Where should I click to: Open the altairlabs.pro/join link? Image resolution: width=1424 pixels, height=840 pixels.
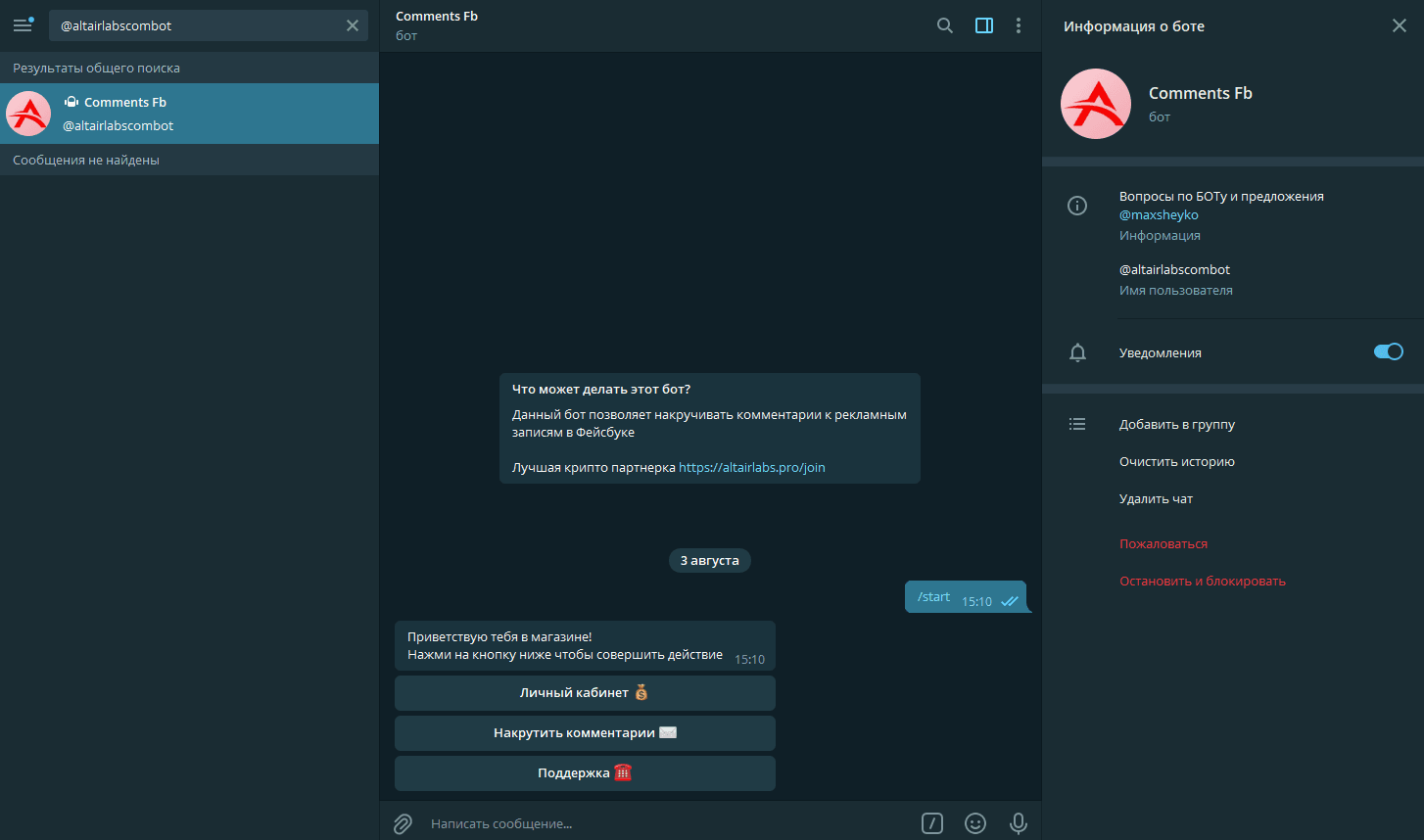(x=751, y=467)
